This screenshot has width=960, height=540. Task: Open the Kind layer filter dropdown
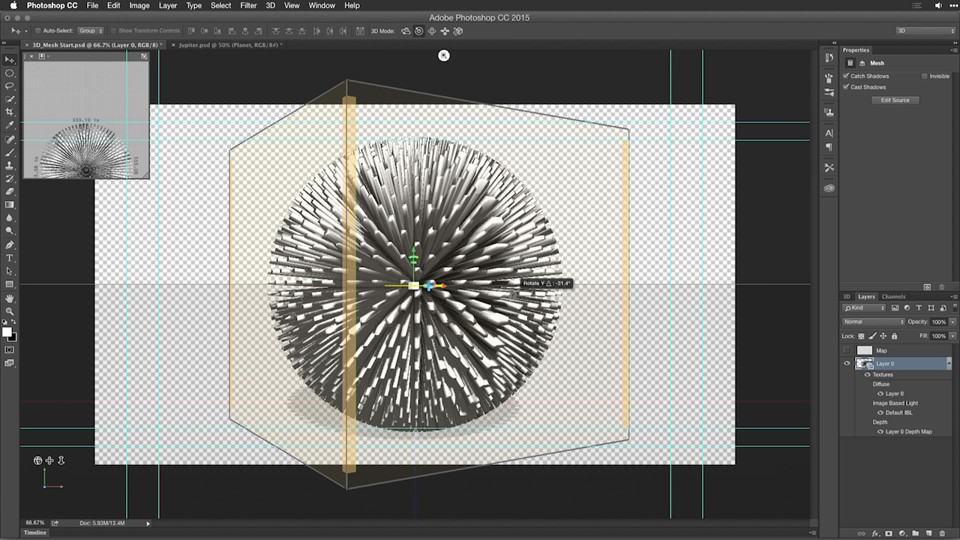click(x=864, y=308)
